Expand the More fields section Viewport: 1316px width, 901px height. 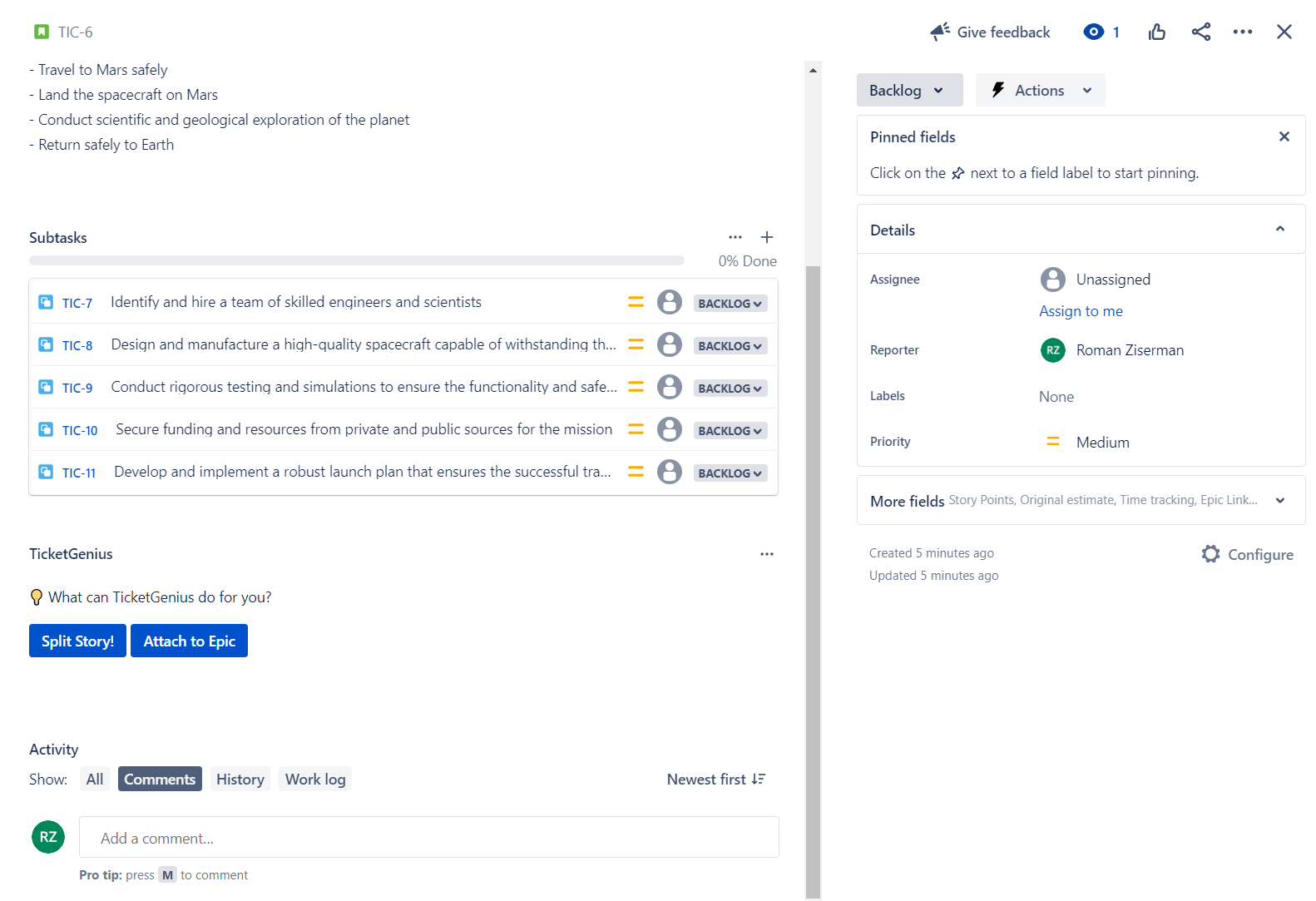tap(1081, 500)
